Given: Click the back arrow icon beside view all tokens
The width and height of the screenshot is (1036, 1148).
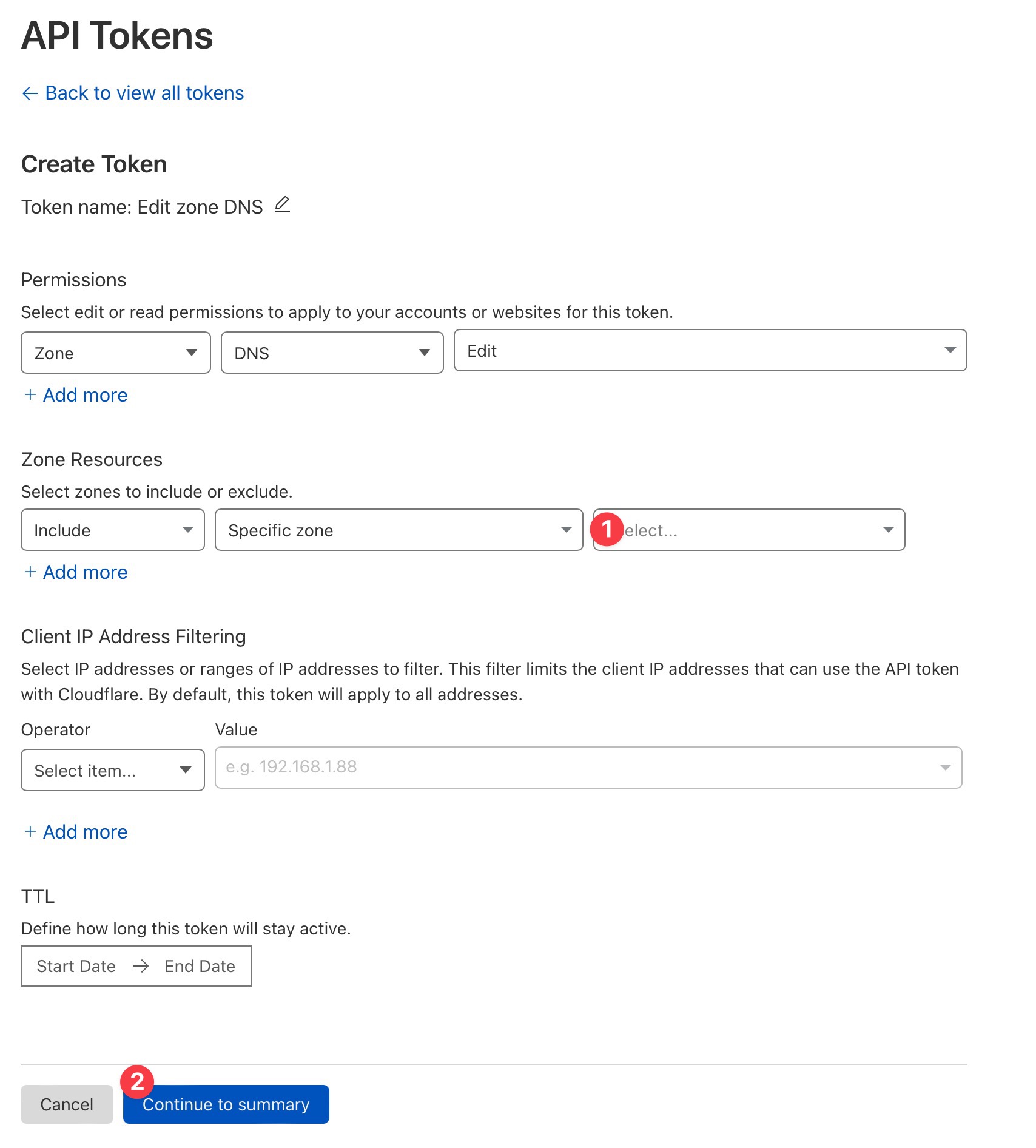Looking at the screenshot, I should coord(30,93).
